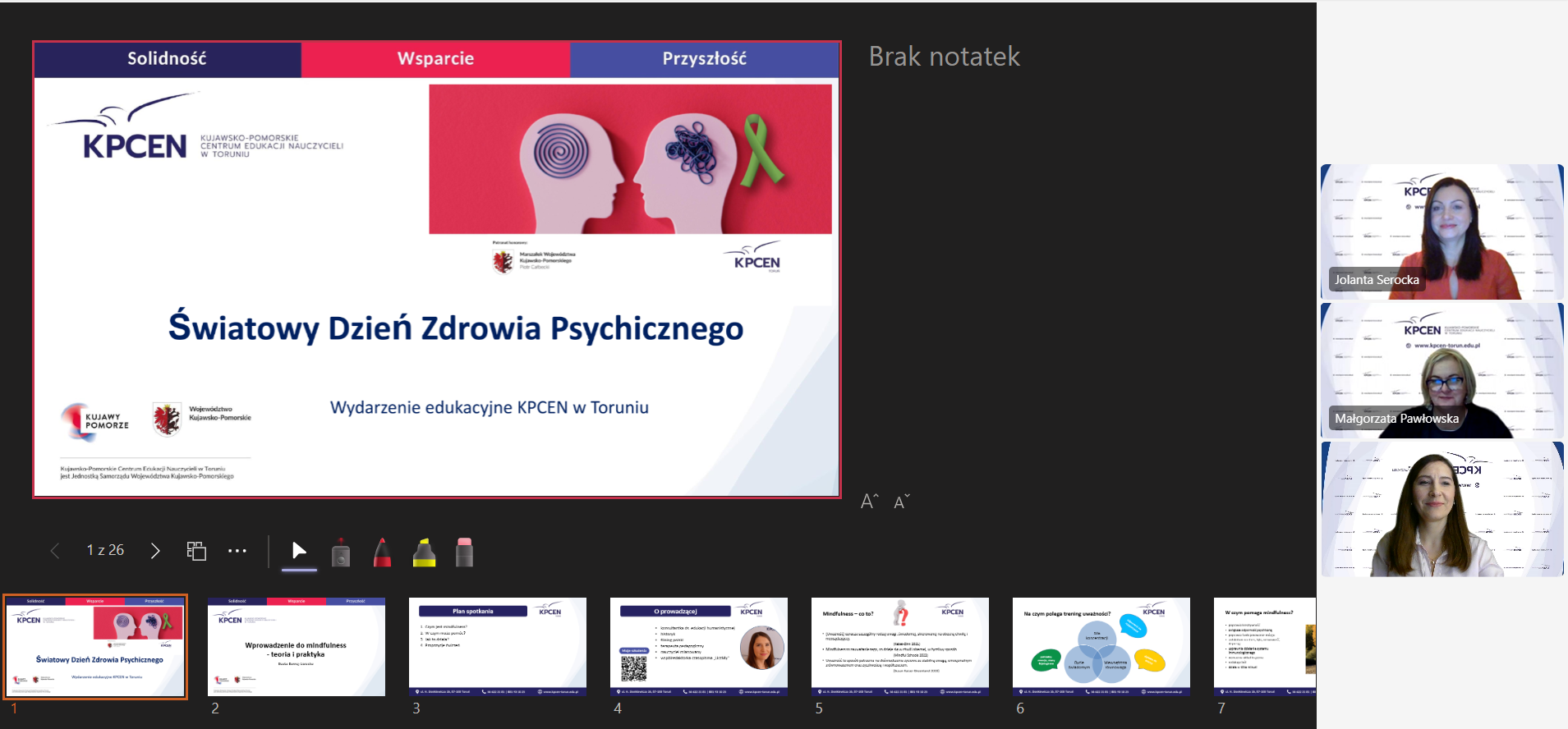Open slide 6 trening uważności thumbnail

coord(1101,647)
